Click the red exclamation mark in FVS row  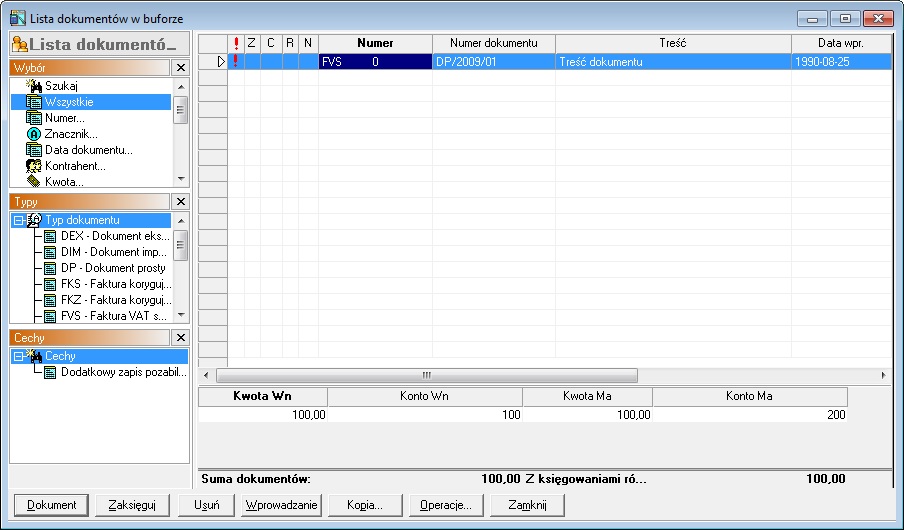click(x=236, y=61)
